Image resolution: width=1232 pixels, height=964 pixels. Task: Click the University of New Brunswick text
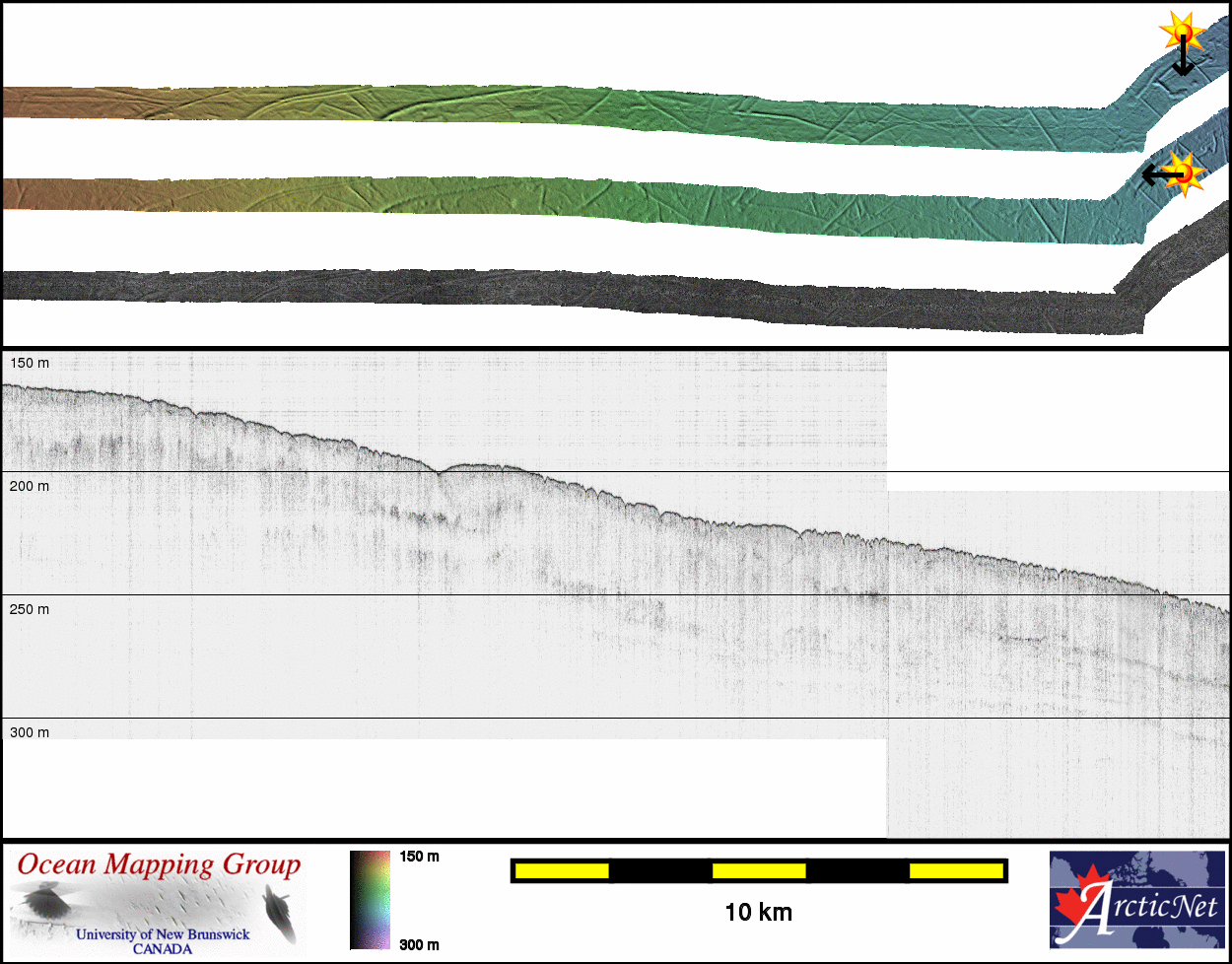coord(163,934)
